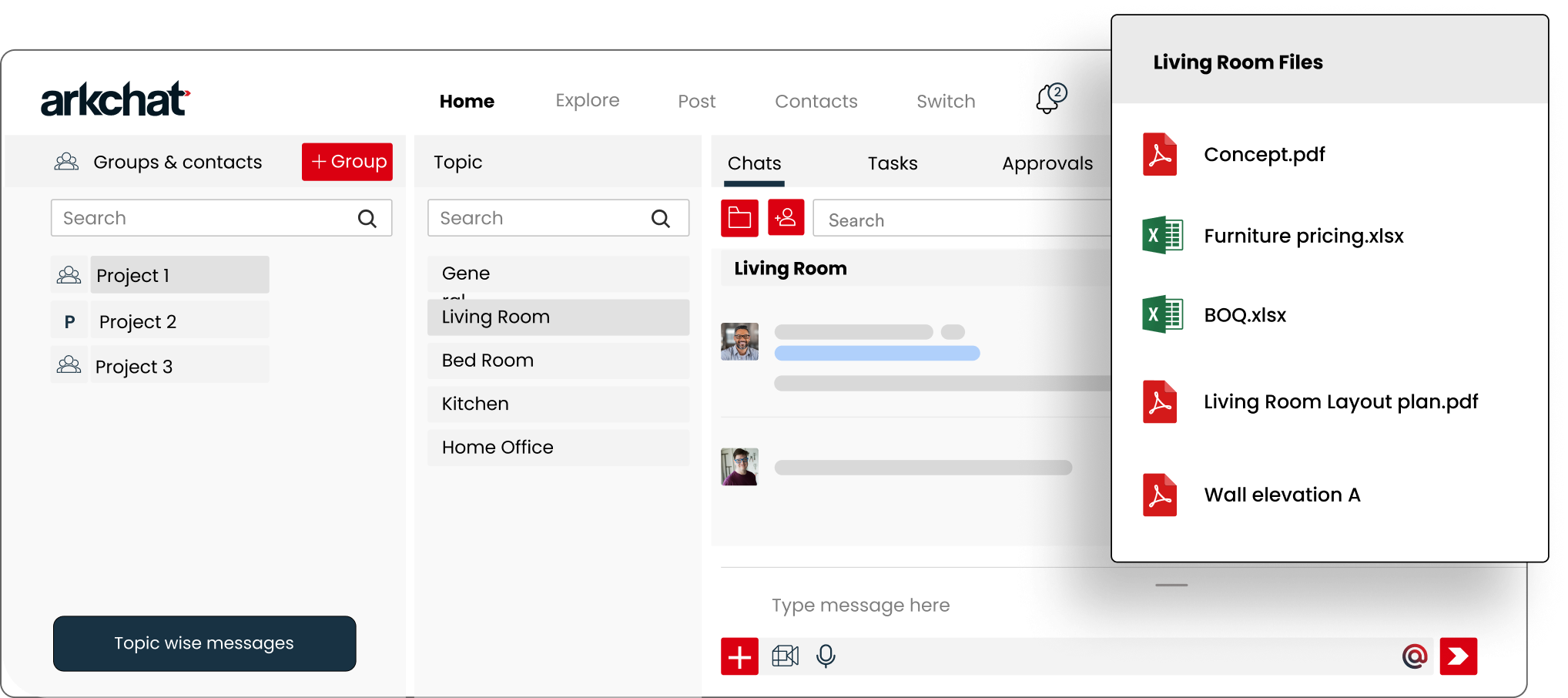Create a new group with the Group button

pyautogui.click(x=347, y=161)
